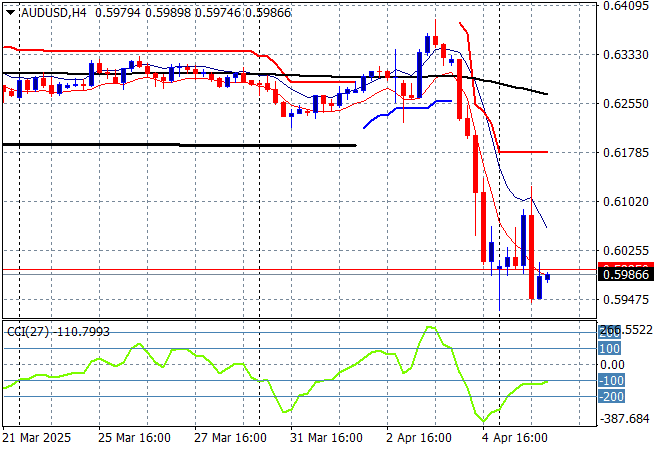Select the 0.60255 price scale label
Viewport: 660px width, 450px height.
[x=626, y=250]
